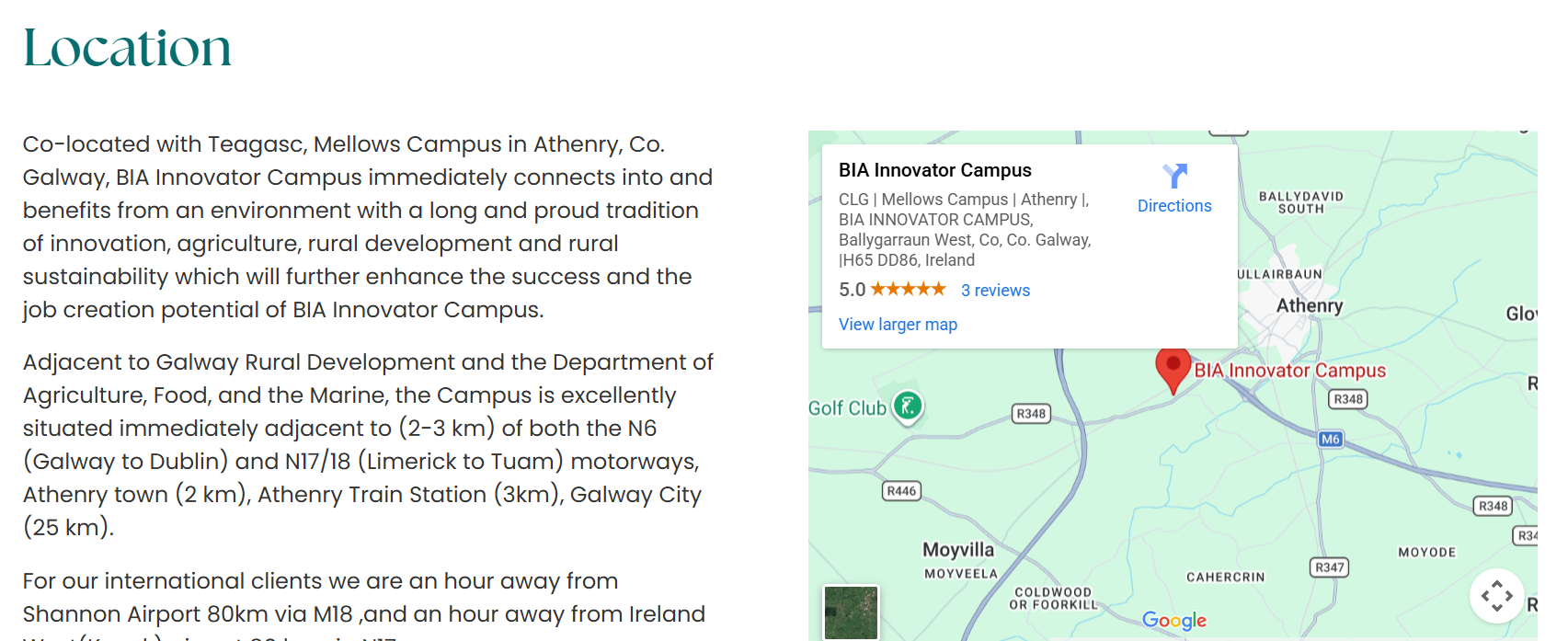The width and height of the screenshot is (1568, 641).
Task: Click the R347 road badge
Action: point(1329,567)
